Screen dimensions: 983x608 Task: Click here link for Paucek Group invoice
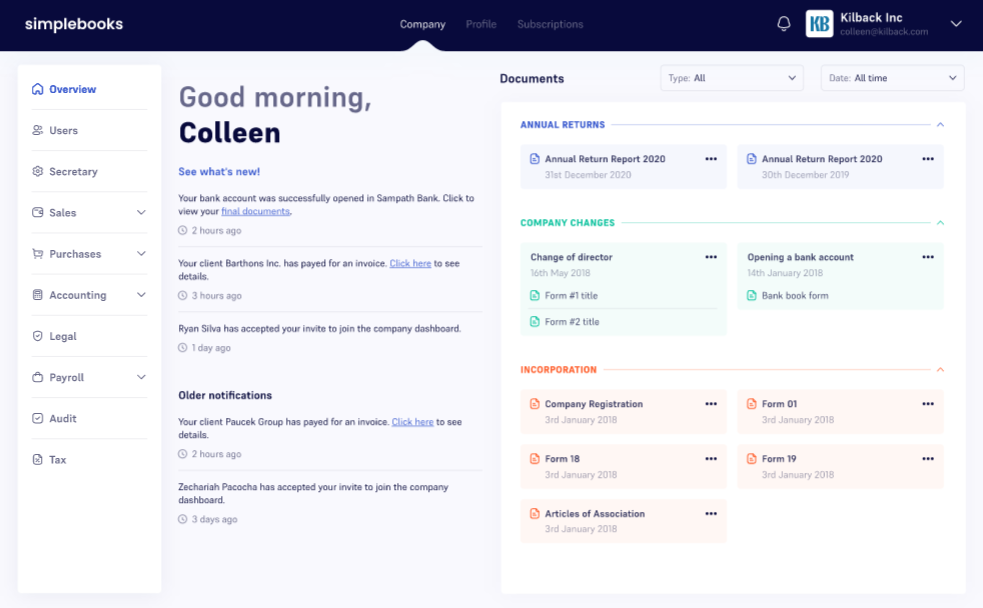(413, 422)
